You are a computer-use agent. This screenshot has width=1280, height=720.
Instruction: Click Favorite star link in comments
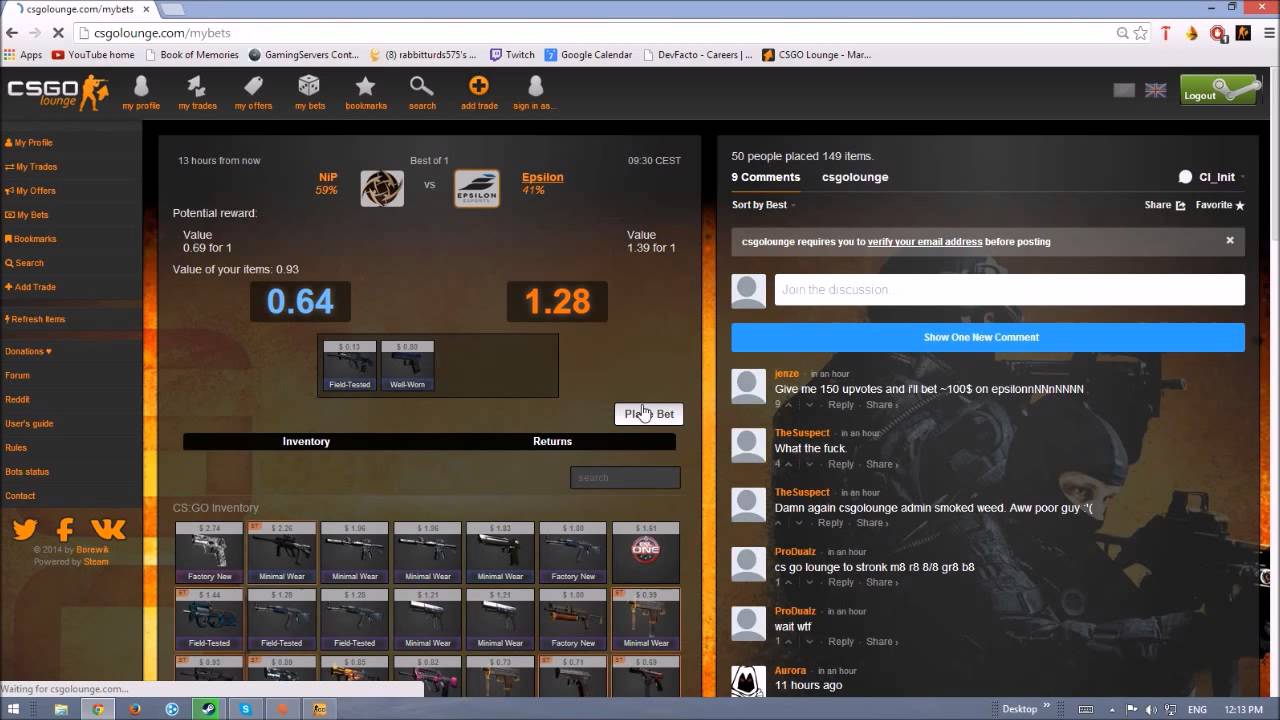tap(1220, 205)
